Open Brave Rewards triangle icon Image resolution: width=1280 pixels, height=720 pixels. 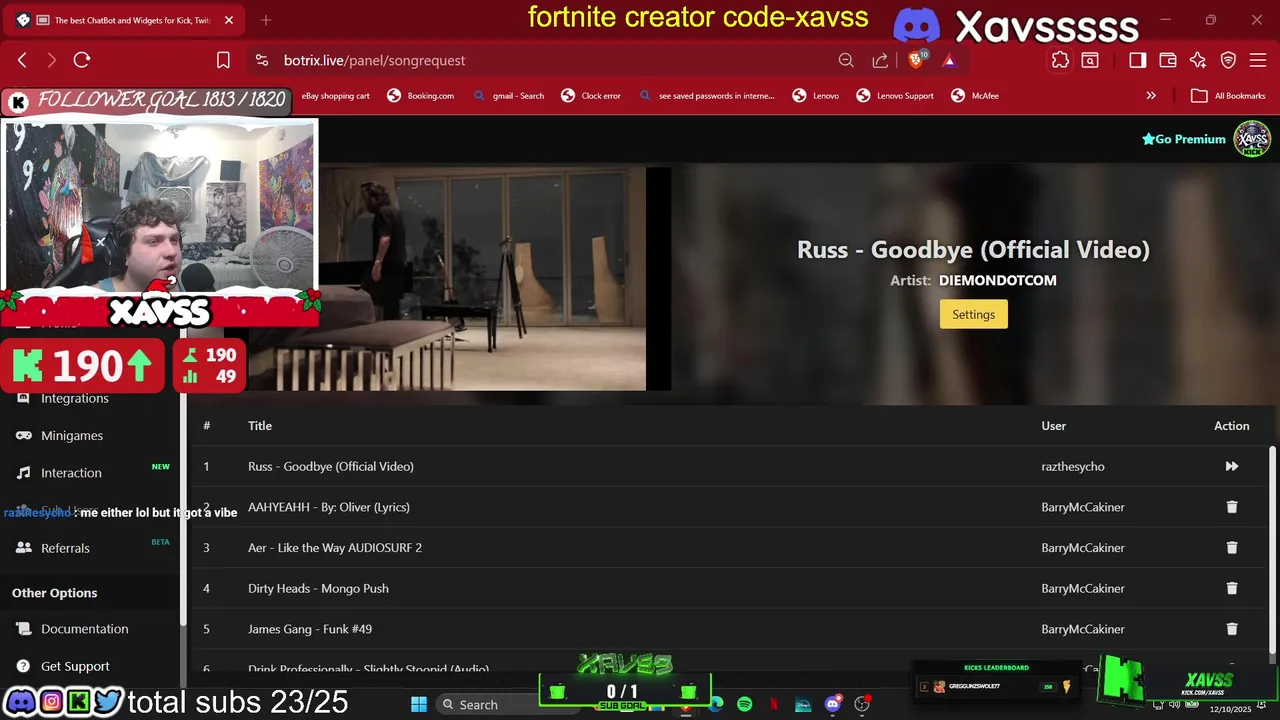(949, 60)
